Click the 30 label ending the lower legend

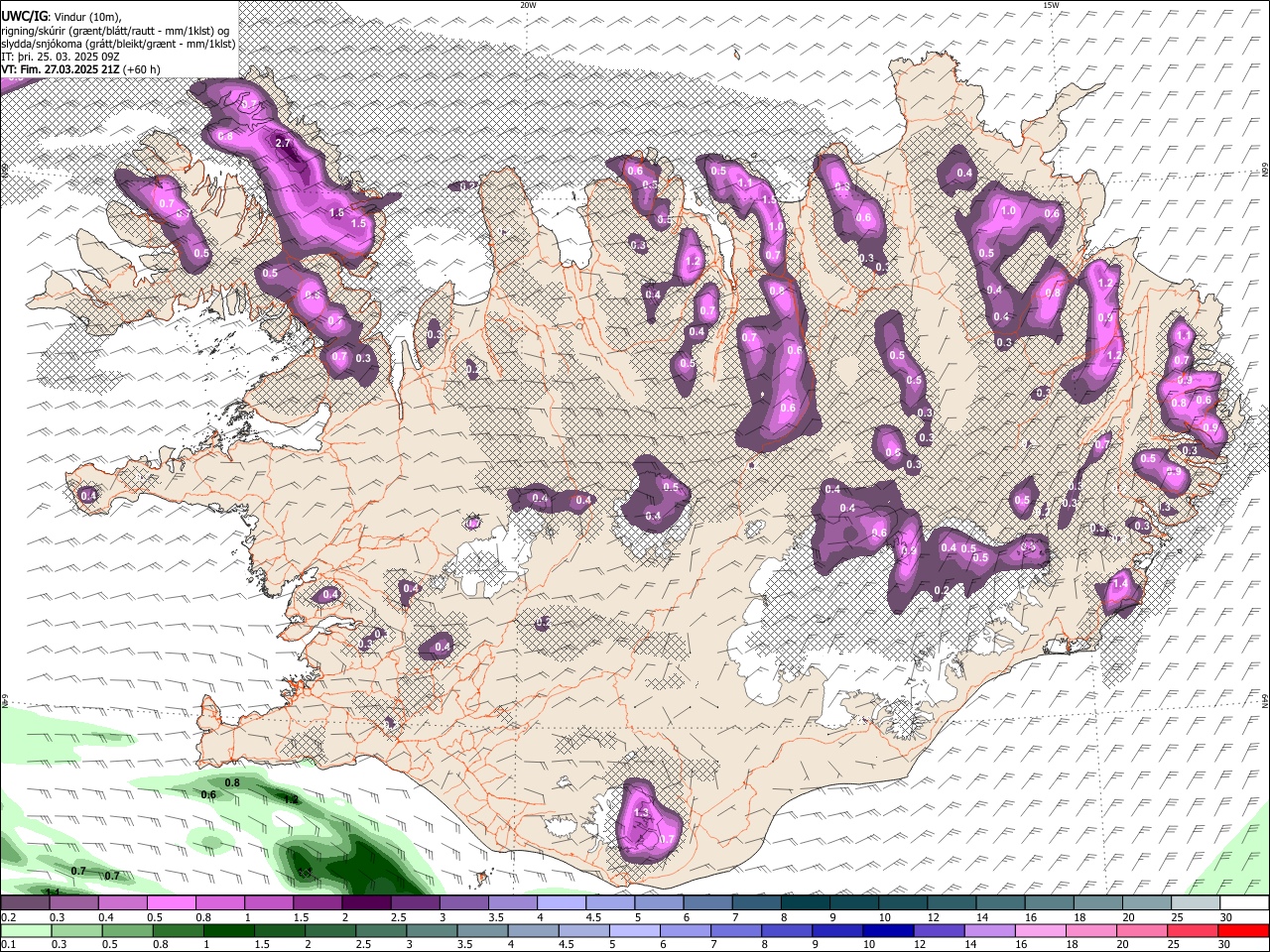coord(1222,944)
